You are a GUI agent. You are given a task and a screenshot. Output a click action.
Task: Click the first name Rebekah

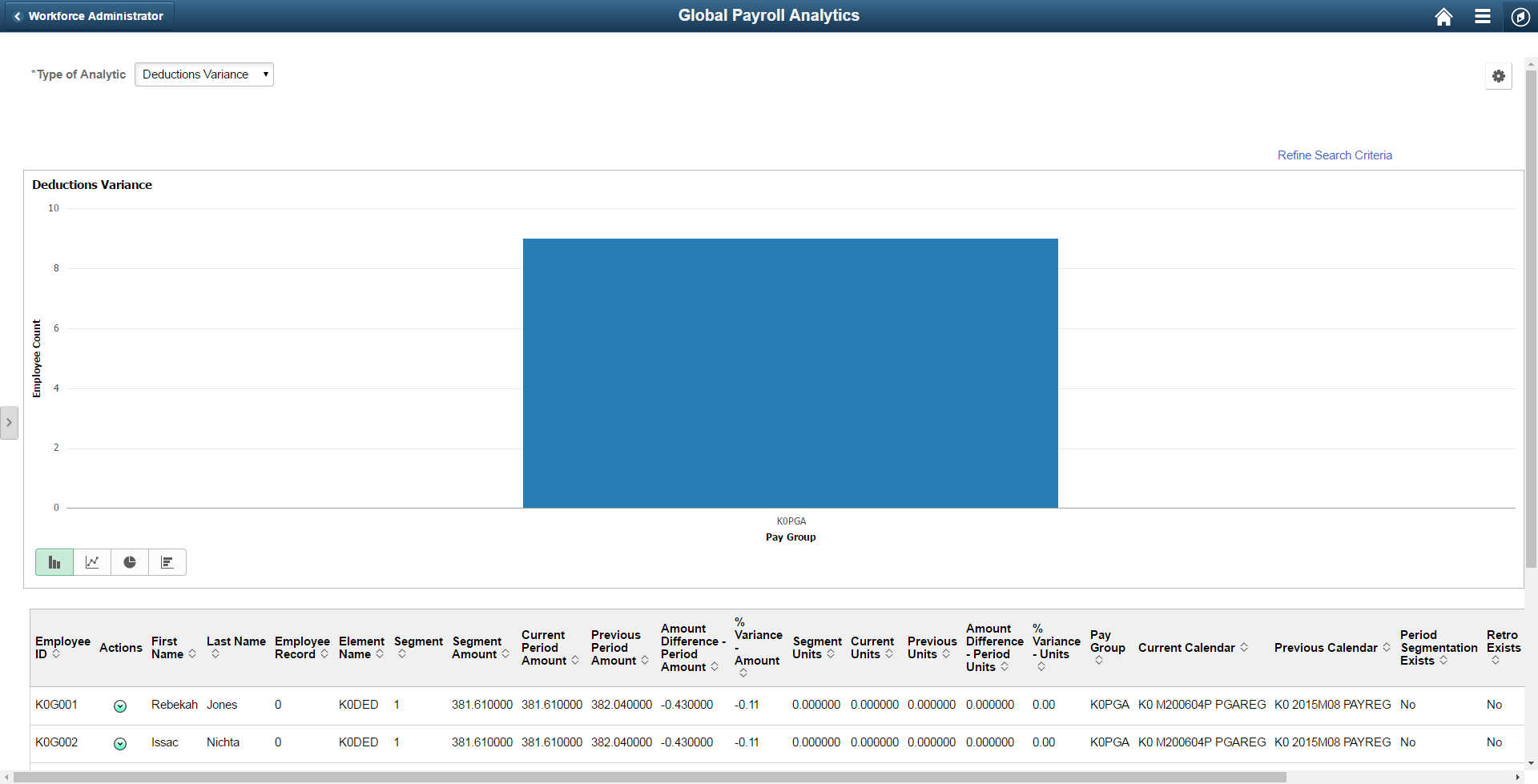(x=174, y=705)
